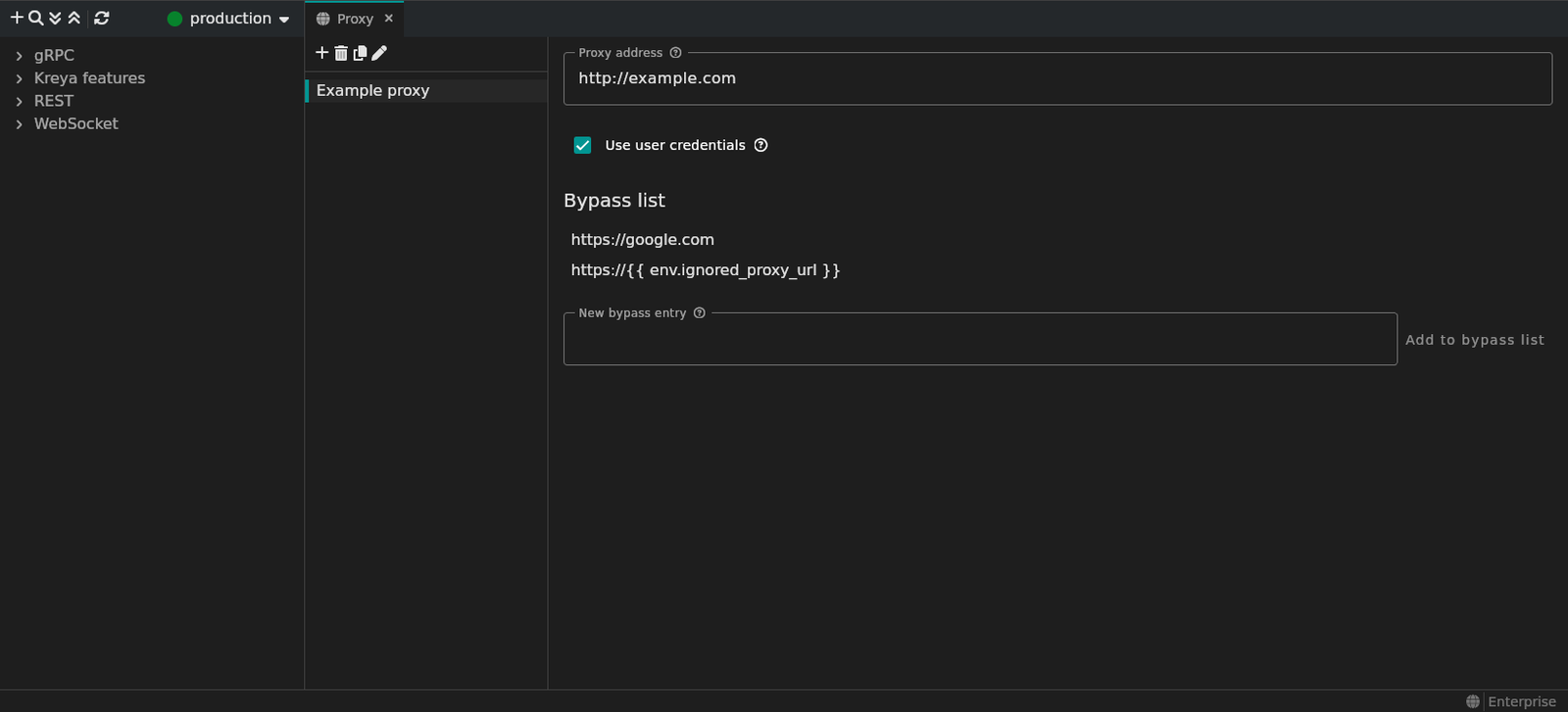Delete the selected proxy using trash icon
The width and height of the screenshot is (1568, 712).
coord(341,53)
